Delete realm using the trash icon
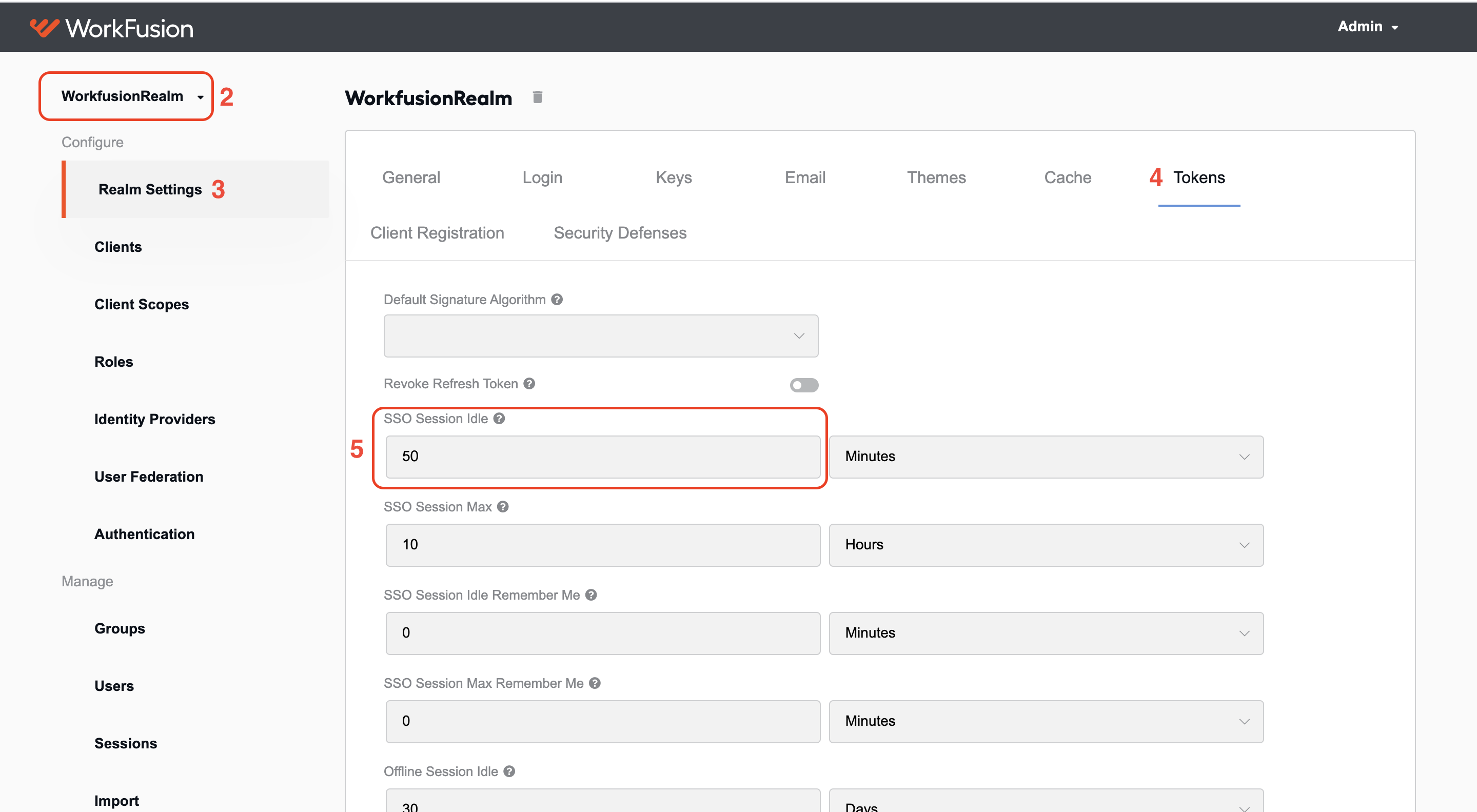Screen dimensions: 1477x812 coord(537,97)
